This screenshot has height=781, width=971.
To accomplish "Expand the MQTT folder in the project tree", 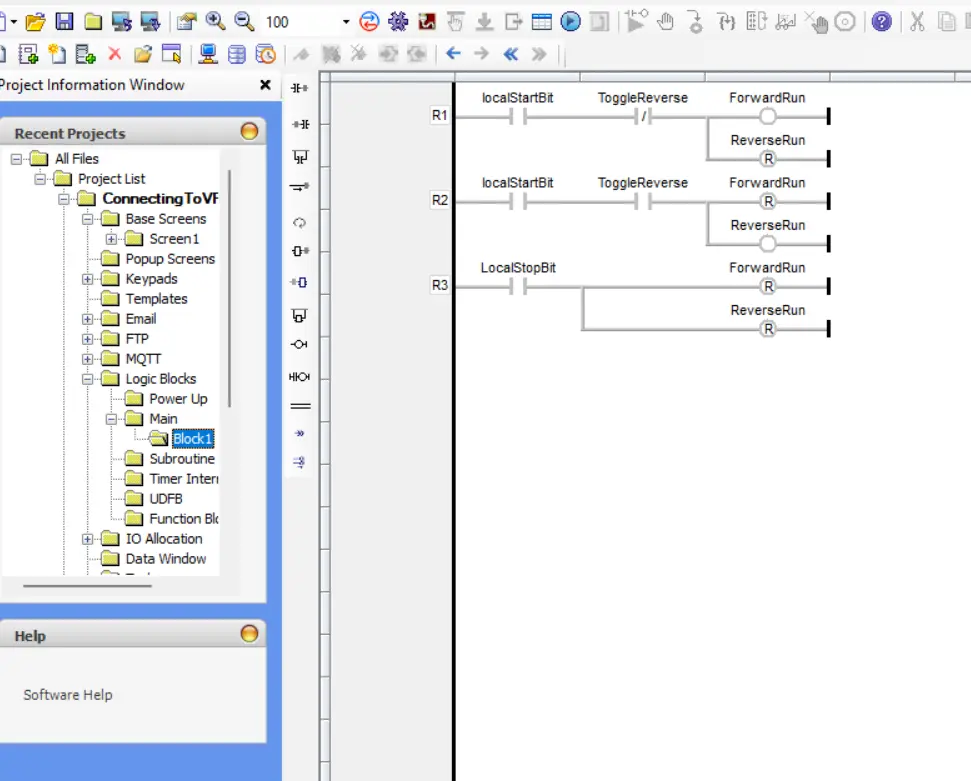I will [86, 359].
